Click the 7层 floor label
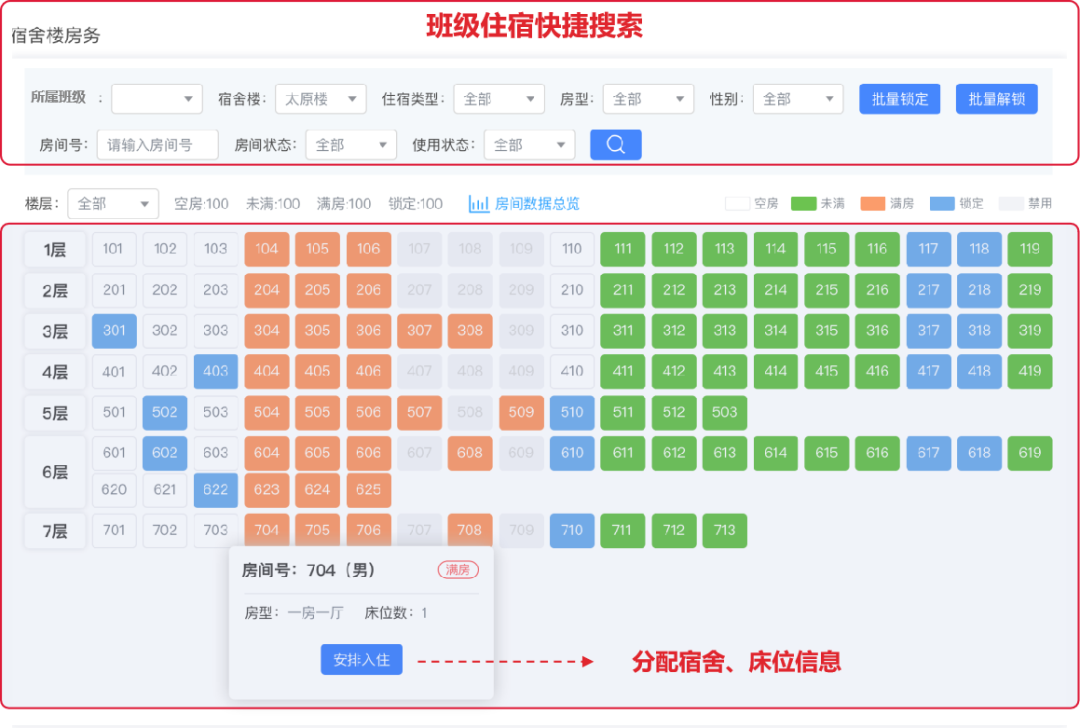This screenshot has width=1080, height=728. pyautogui.click(x=54, y=531)
